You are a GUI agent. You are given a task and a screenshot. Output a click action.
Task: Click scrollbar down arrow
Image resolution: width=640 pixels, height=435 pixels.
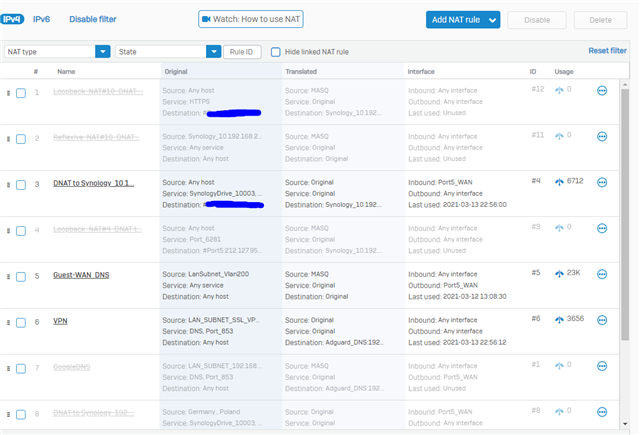(625, 424)
